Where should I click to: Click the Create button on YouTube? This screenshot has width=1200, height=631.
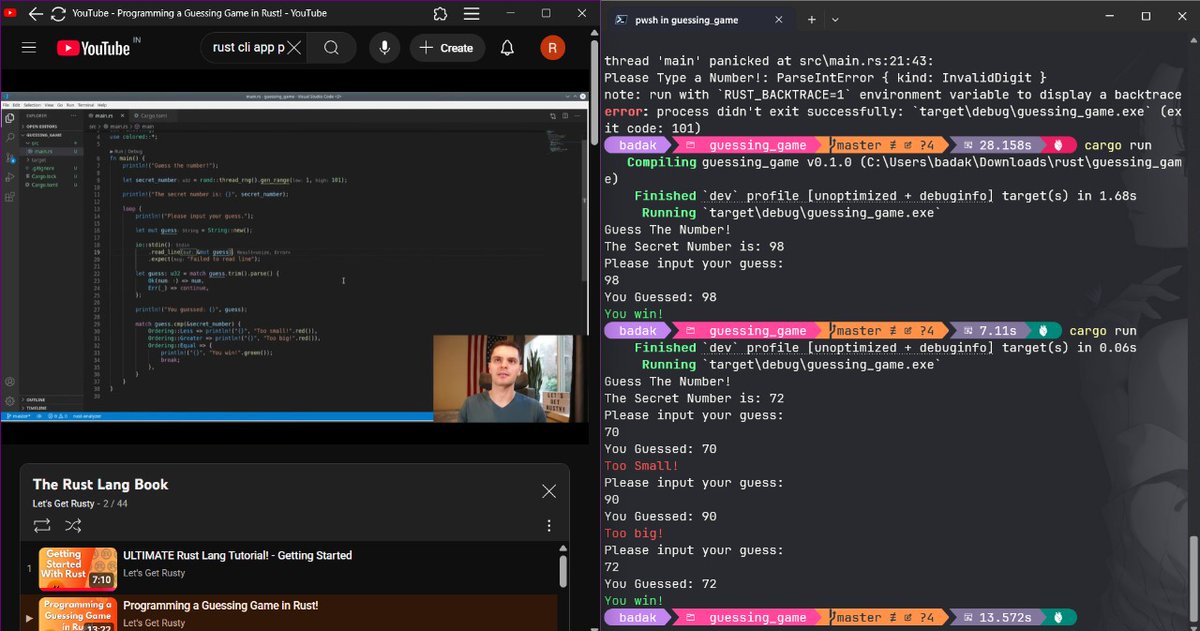click(x=446, y=48)
